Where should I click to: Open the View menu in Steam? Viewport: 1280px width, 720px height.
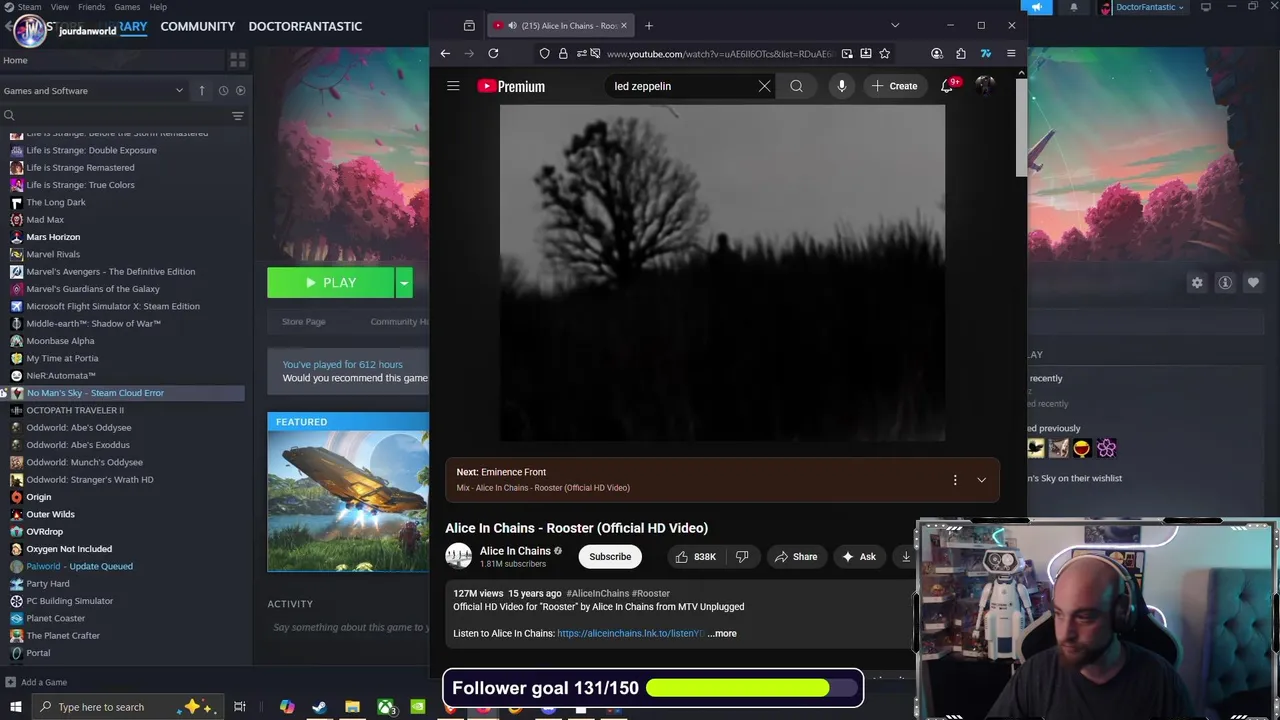click(60, 7)
